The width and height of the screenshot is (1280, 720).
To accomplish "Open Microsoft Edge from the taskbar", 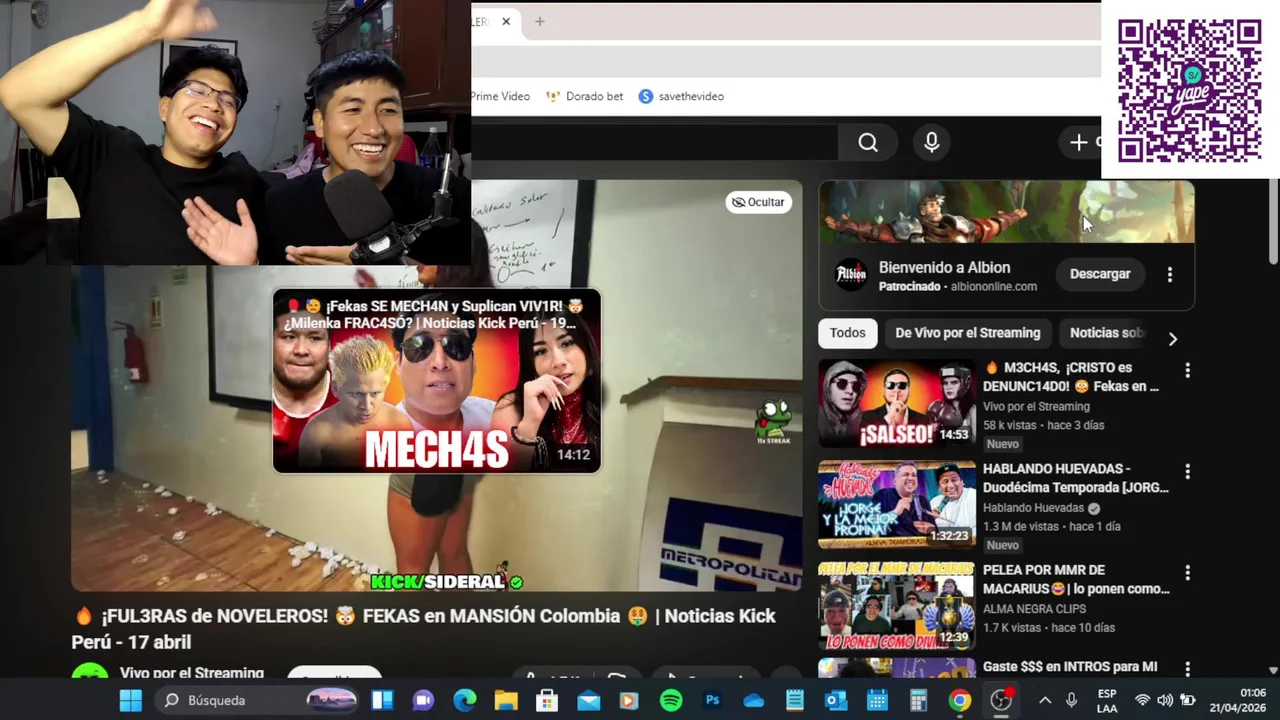I will (x=465, y=701).
